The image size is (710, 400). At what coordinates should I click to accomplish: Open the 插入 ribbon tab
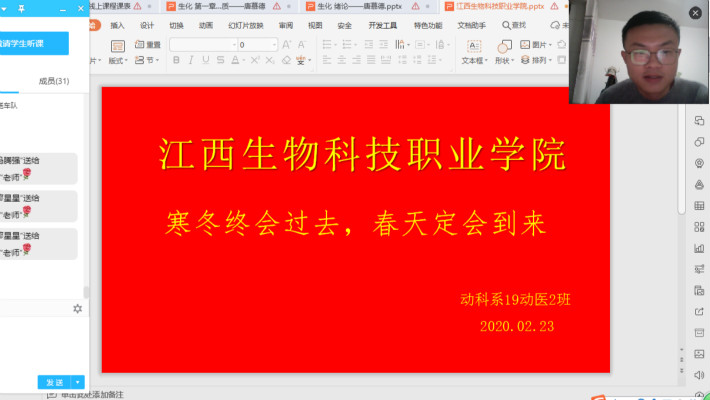pos(118,24)
